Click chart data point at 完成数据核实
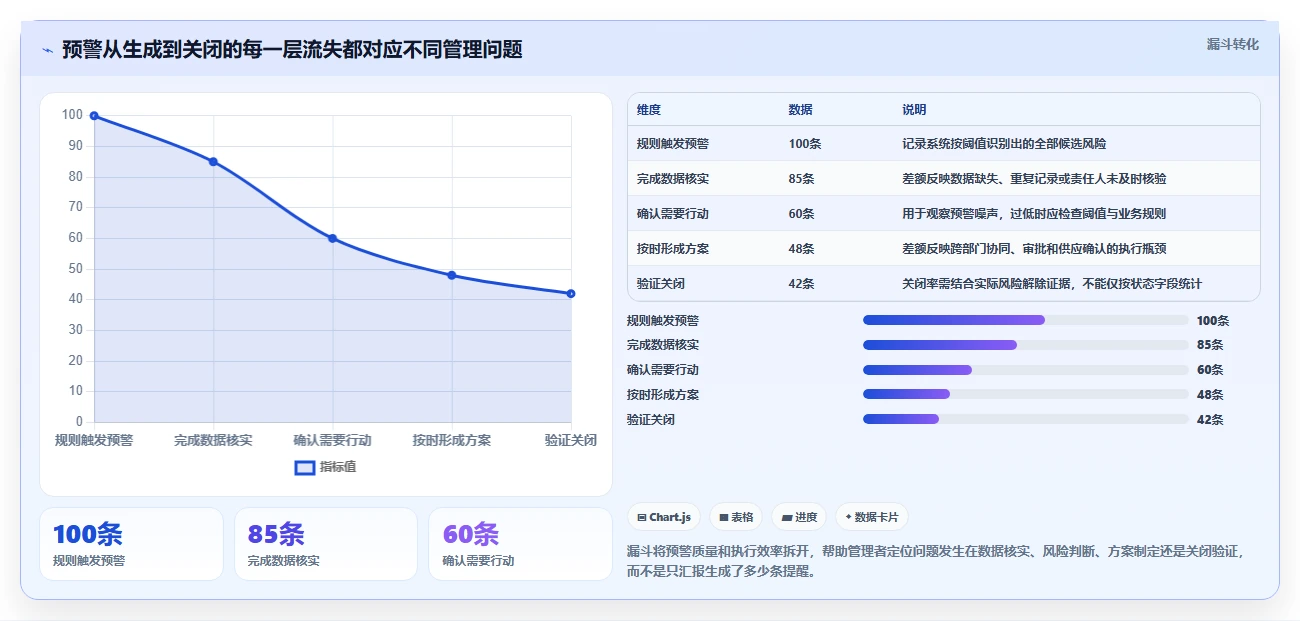The width and height of the screenshot is (1300, 621). tap(213, 162)
